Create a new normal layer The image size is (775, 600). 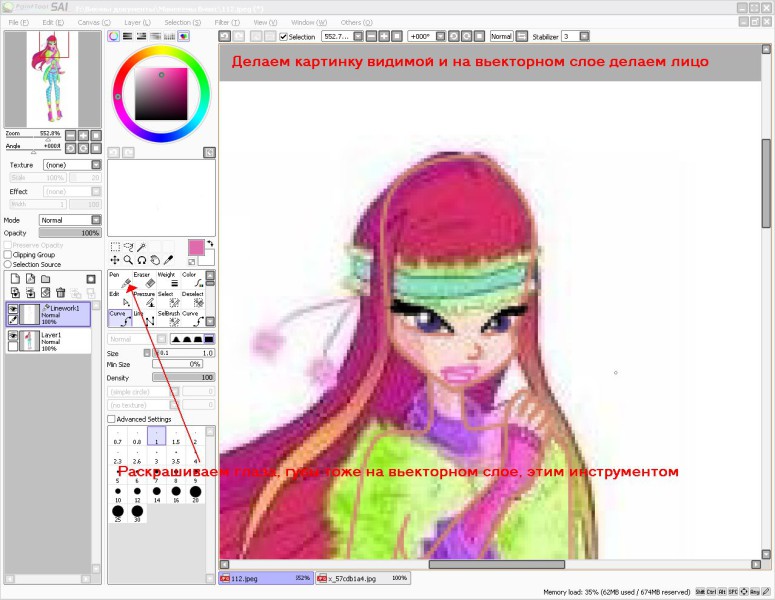point(15,279)
